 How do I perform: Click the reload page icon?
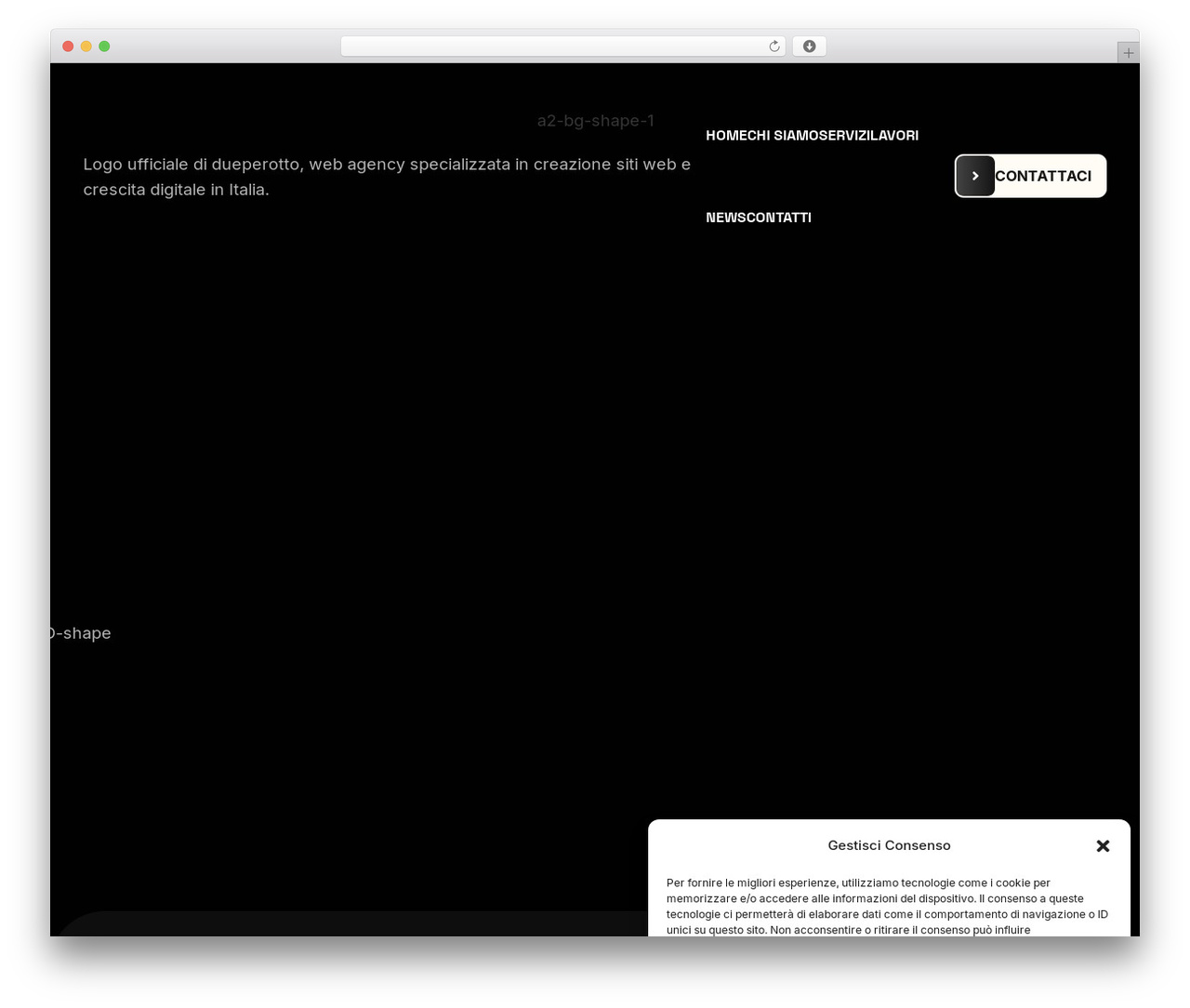click(773, 46)
